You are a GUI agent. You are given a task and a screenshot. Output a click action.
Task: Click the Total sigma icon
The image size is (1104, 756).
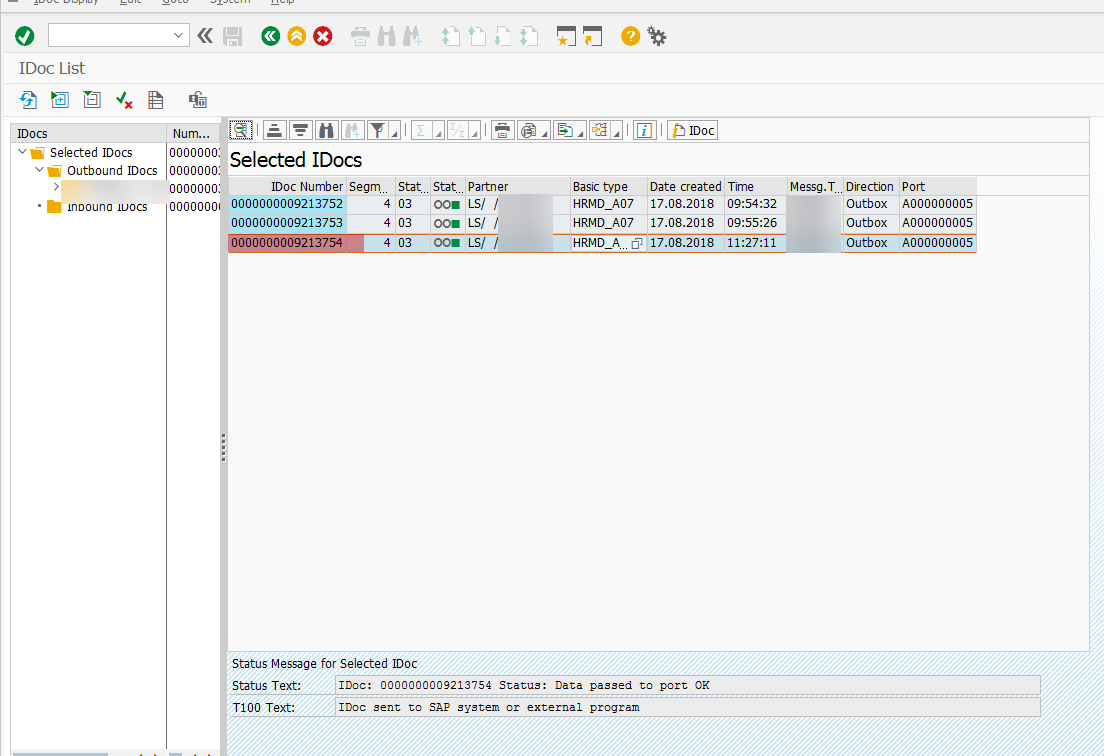click(x=422, y=130)
